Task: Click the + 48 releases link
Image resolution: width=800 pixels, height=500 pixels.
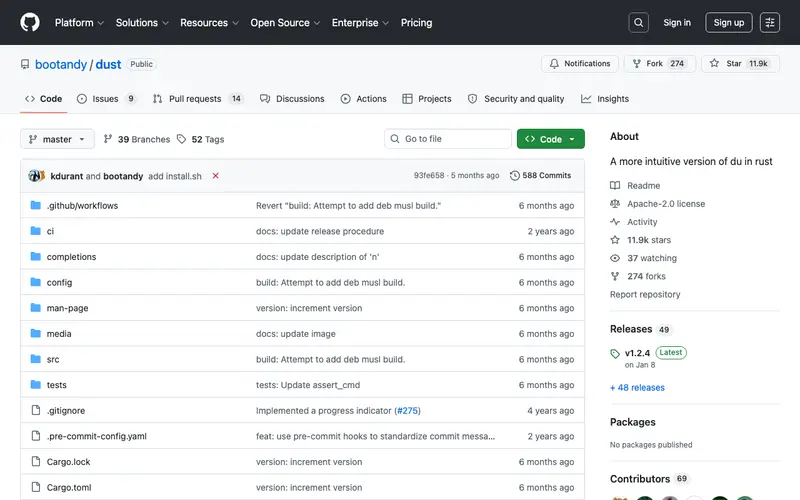Action: (637, 388)
